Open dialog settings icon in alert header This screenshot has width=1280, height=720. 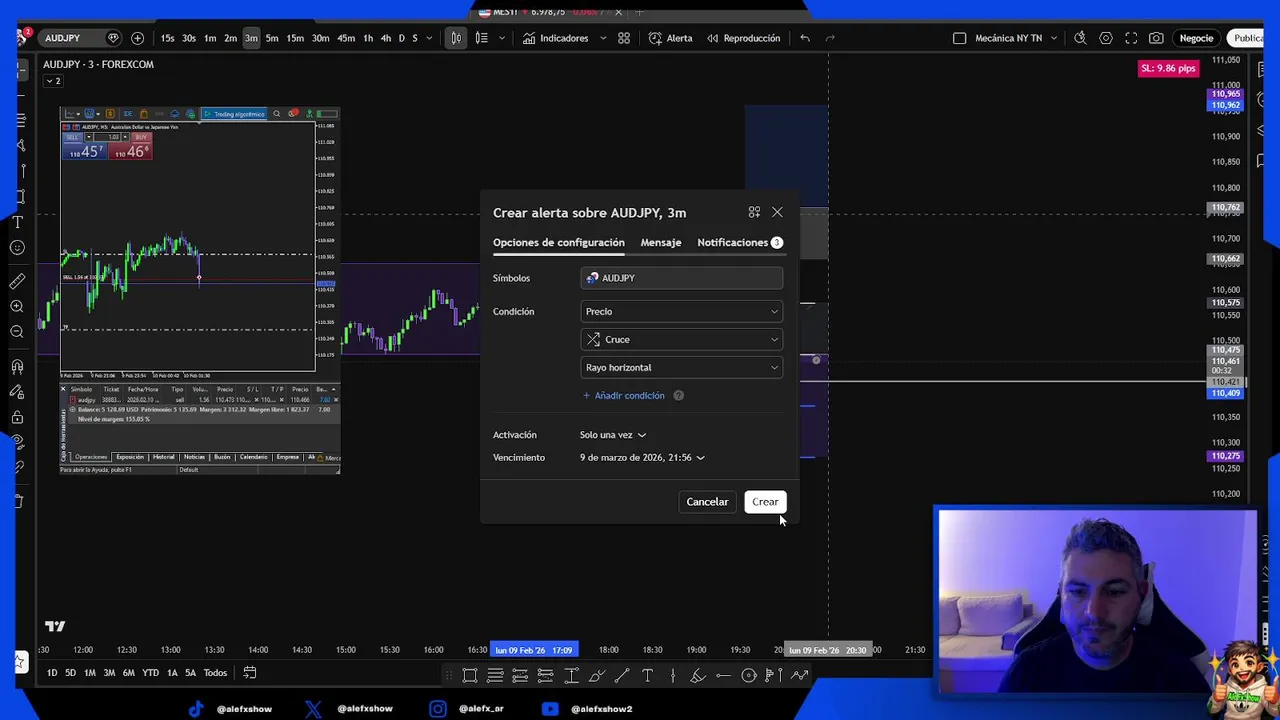point(754,212)
